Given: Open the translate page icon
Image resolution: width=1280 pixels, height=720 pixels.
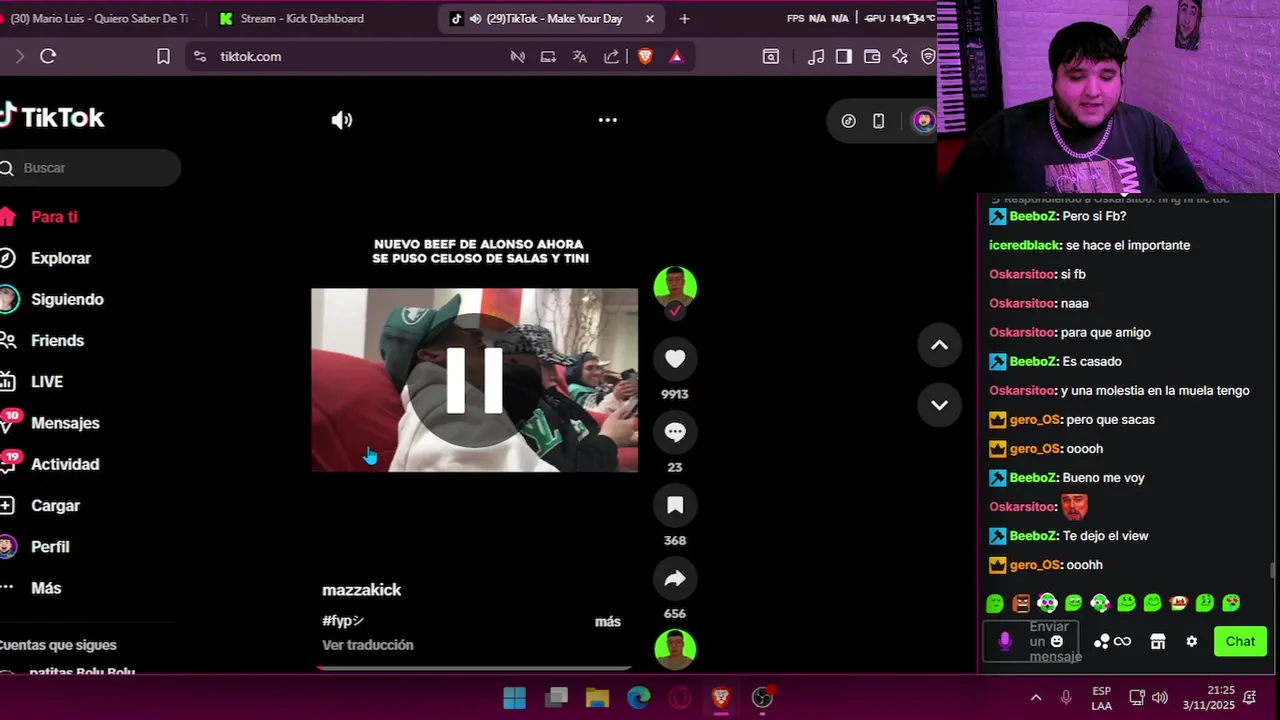Looking at the screenshot, I should coord(579,57).
